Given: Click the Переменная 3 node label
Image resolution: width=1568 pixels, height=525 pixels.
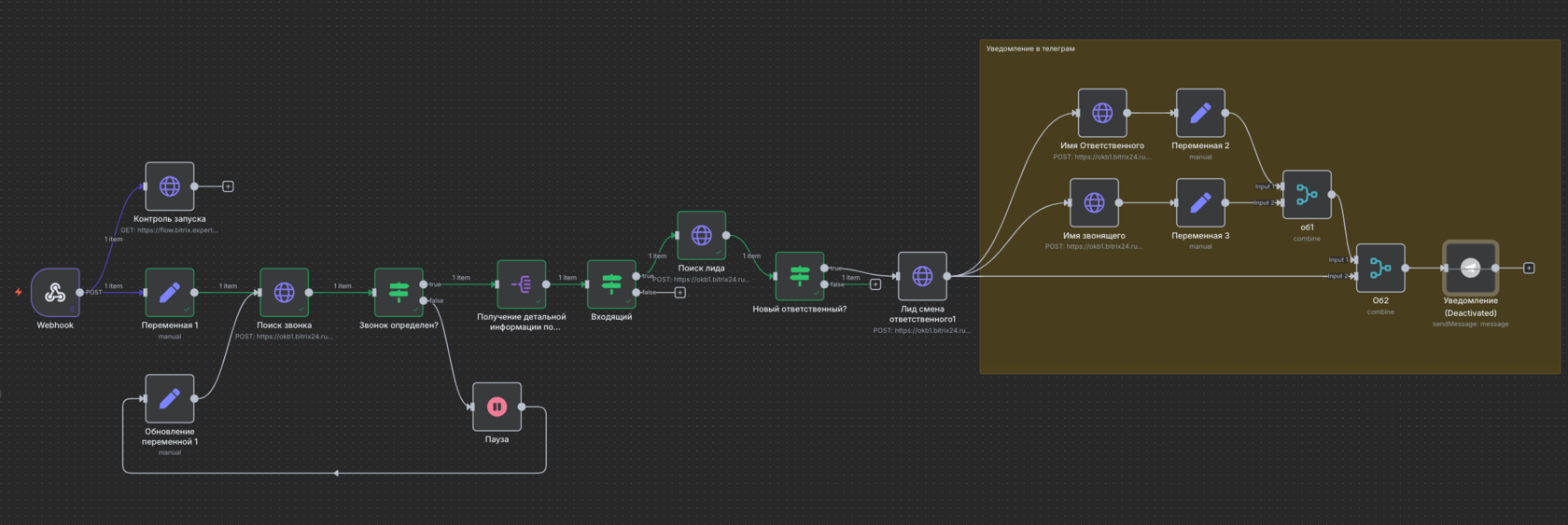Looking at the screenshot, I should tap(1200, 236).
